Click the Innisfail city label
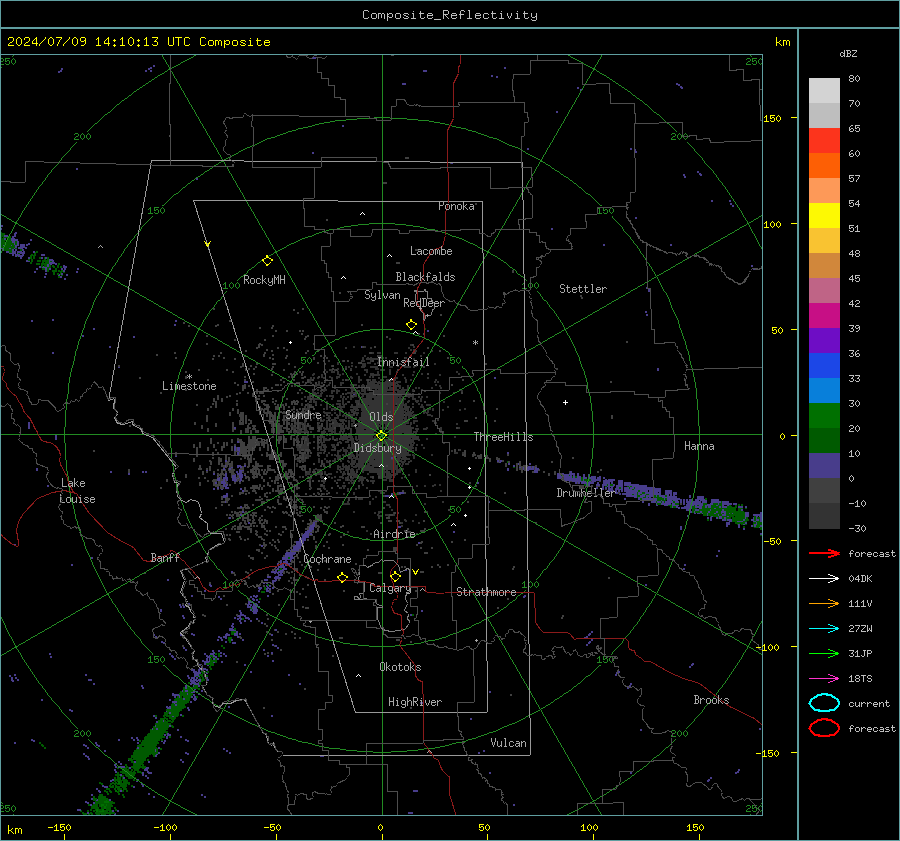This screenshot has height=841, width=900. [403, 362]
